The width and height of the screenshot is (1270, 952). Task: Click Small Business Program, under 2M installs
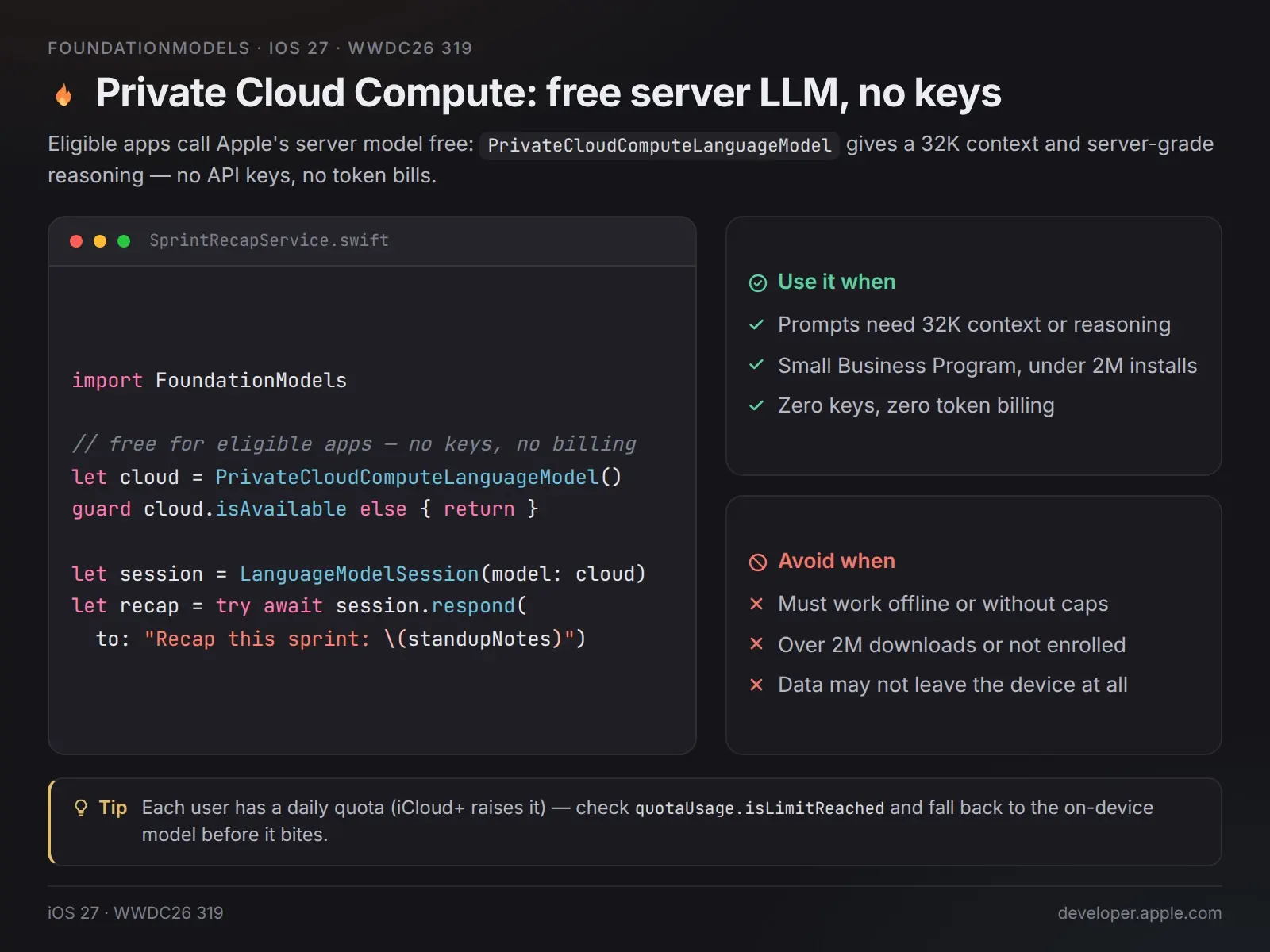pyautogui.click(x=987, y=366)
